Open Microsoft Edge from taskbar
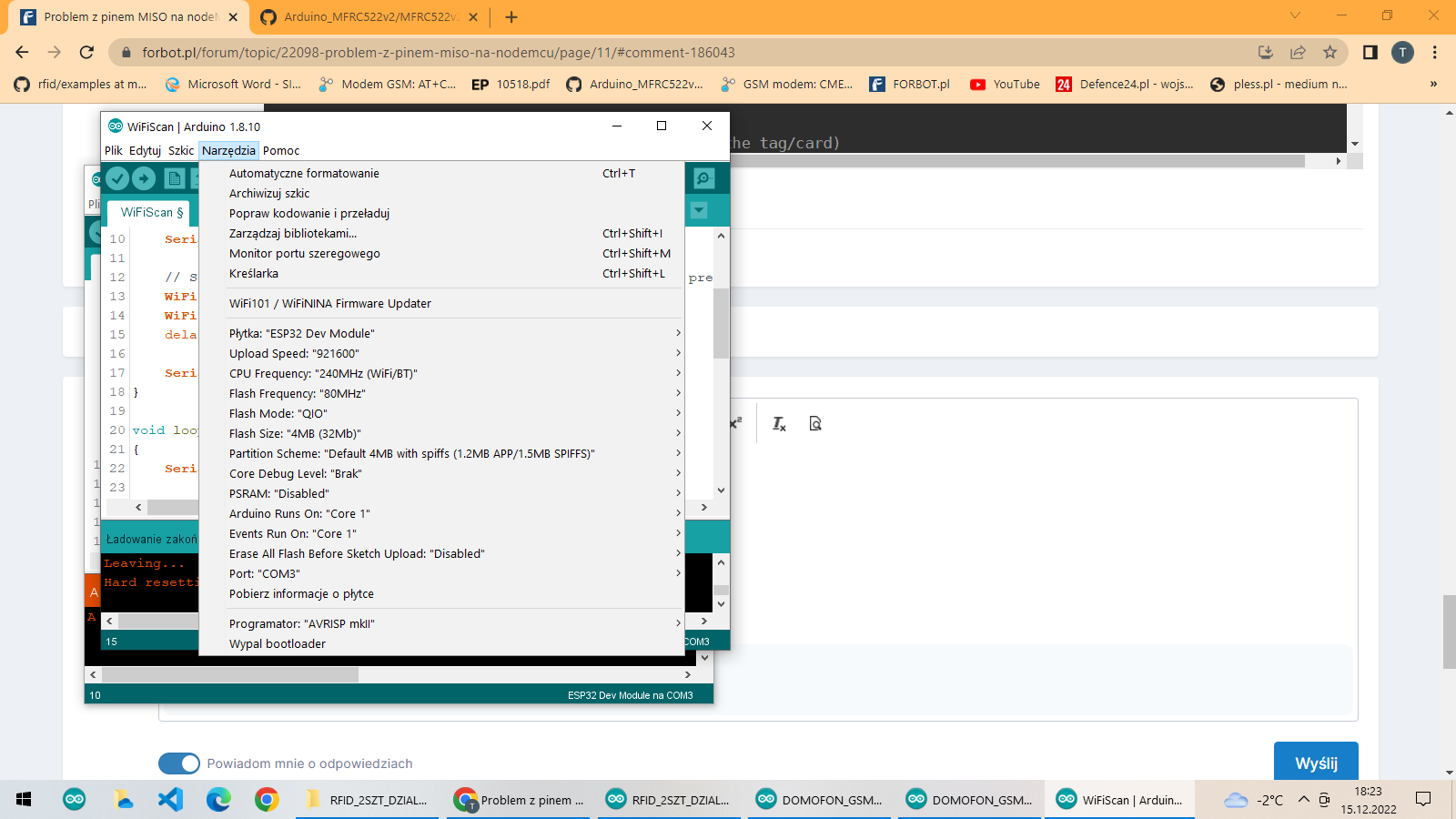Screen dimensions: 1456x819 [218, 800]
